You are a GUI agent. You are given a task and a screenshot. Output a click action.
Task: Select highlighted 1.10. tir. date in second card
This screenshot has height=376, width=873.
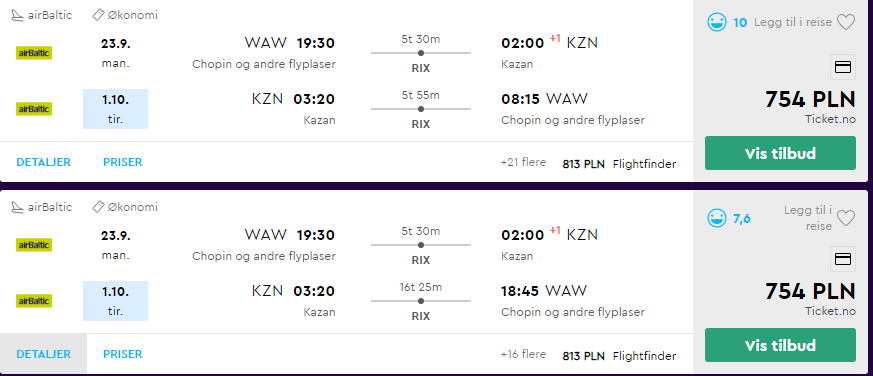[x=115, y=301]
